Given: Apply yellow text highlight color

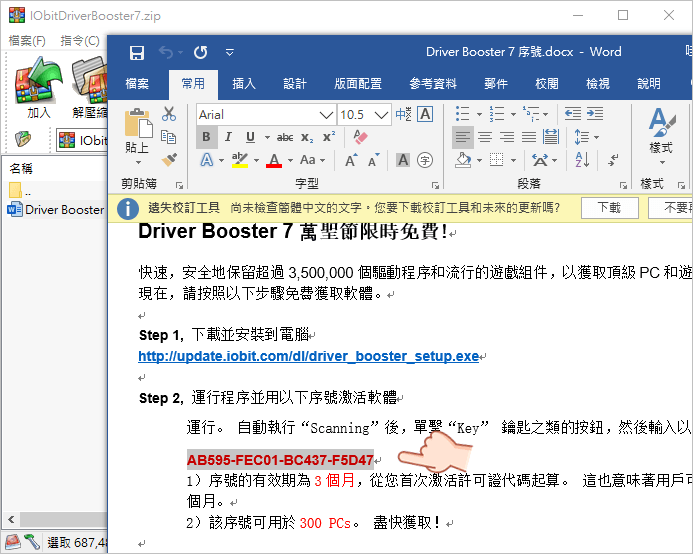Looking at the screenshot, I should 240,160.
